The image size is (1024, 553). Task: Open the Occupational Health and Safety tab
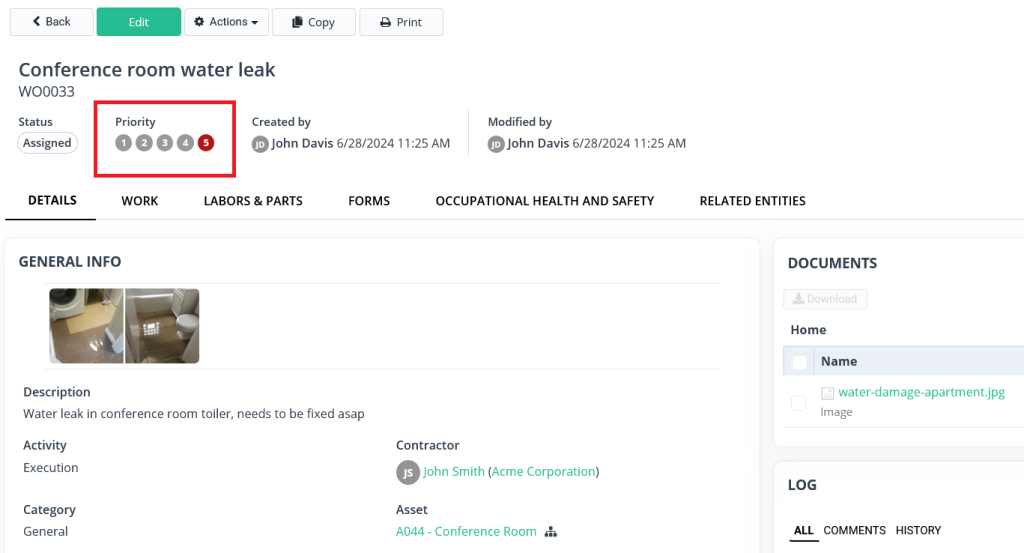pyautogui.click(x=544, y=201)
